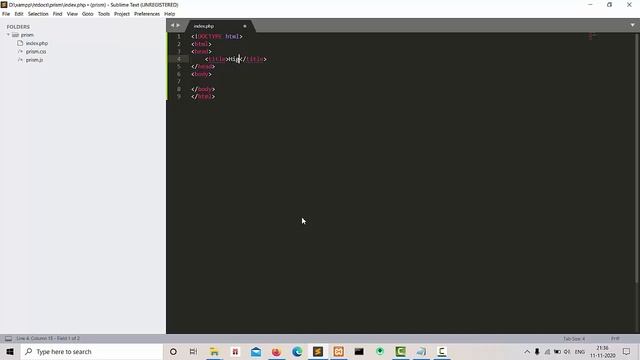Open the green Camtasia taskbar icon
The image size is (640, 360).
coord(400,351)
